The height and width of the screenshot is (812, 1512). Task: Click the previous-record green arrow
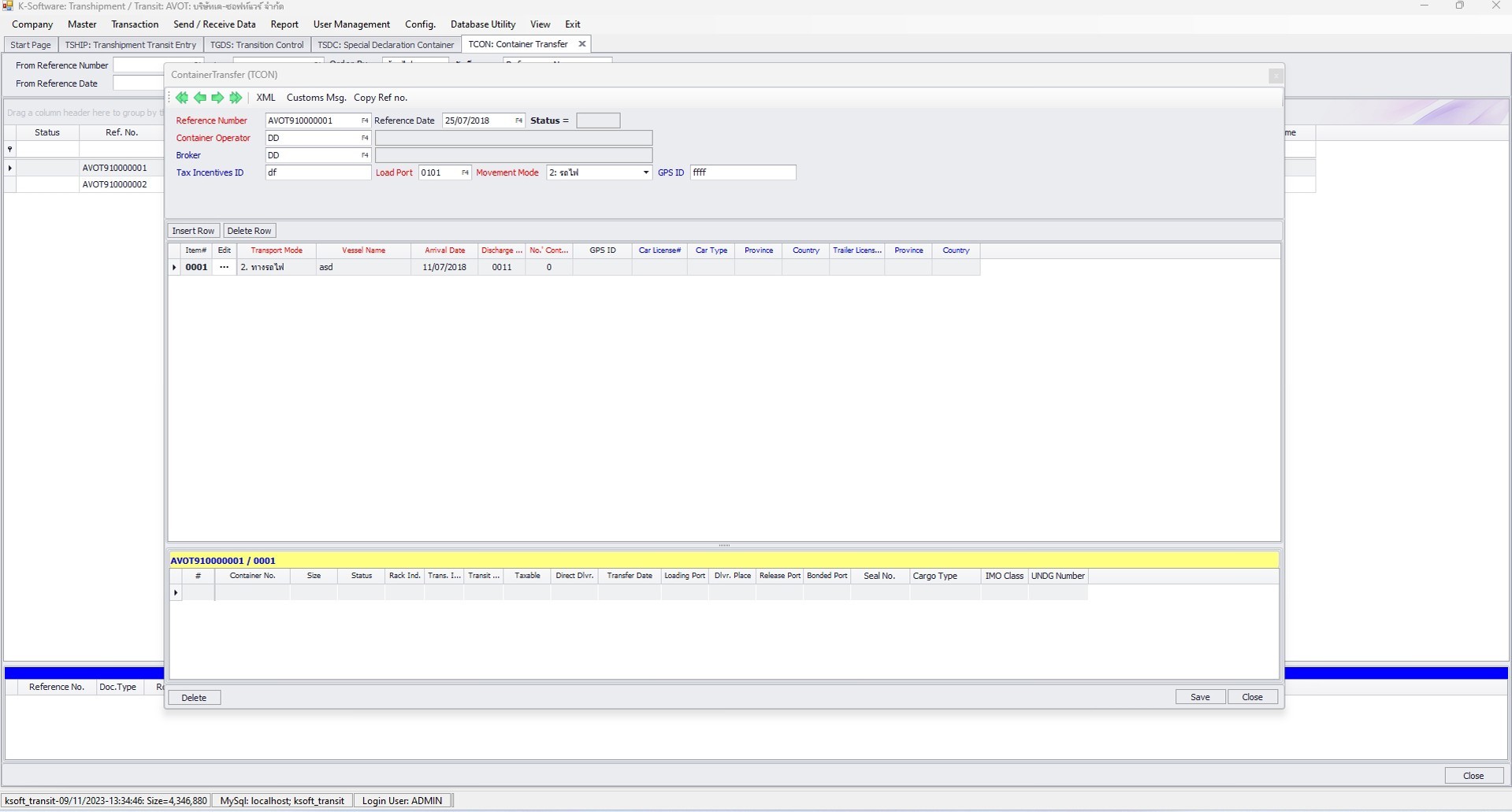(x=199, y=98)
